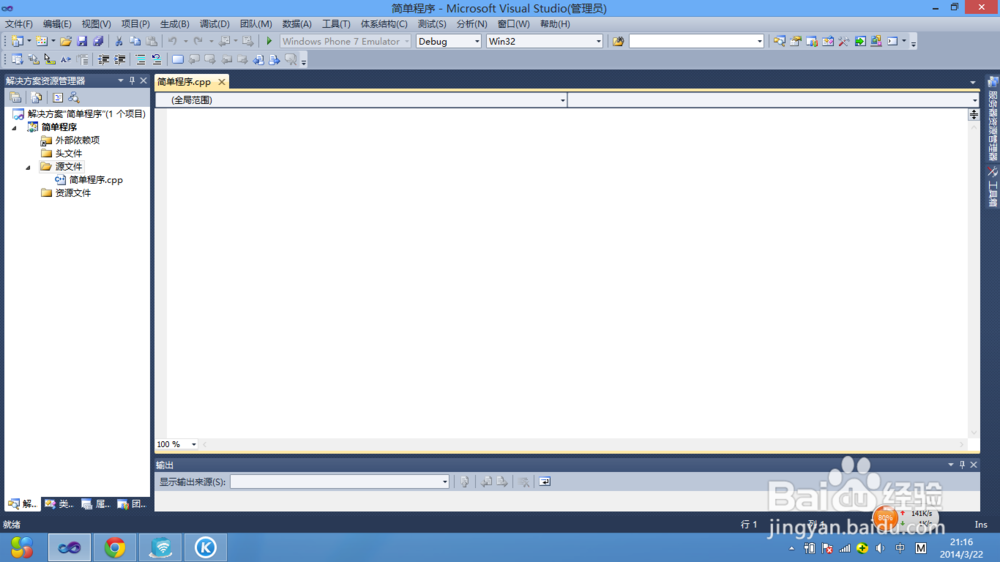Image resolution: width=1000 pixels, height=562 pixels.
Task: Toggle auto-hide pin on Solution Explorer
Action: pos(132,81)
